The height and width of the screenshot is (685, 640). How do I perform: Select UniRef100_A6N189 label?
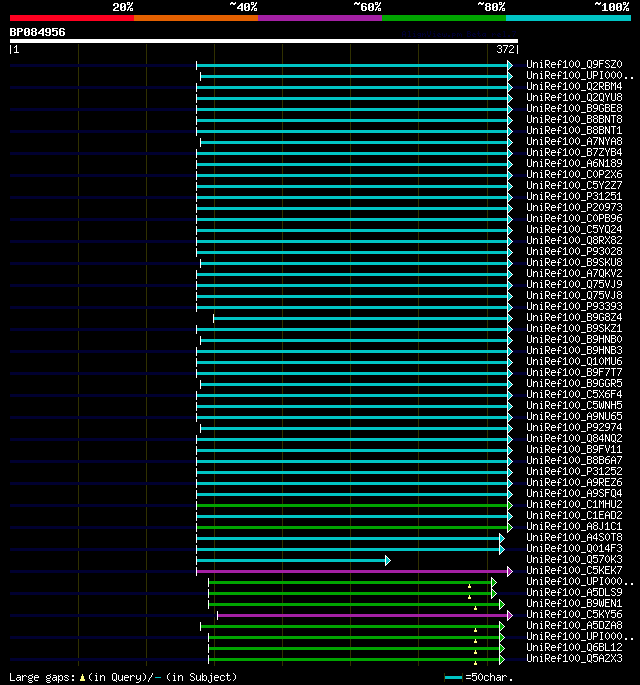click(x=574, y=163)
